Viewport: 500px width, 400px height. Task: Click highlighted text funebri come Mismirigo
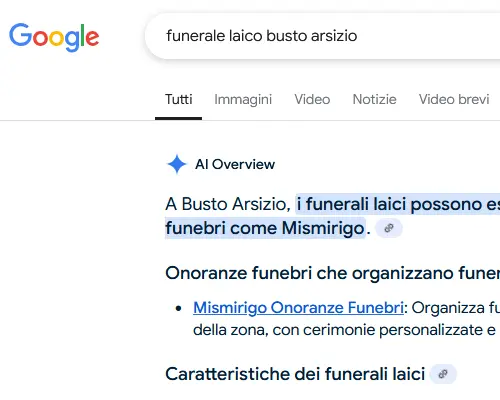tap(265, 229)
